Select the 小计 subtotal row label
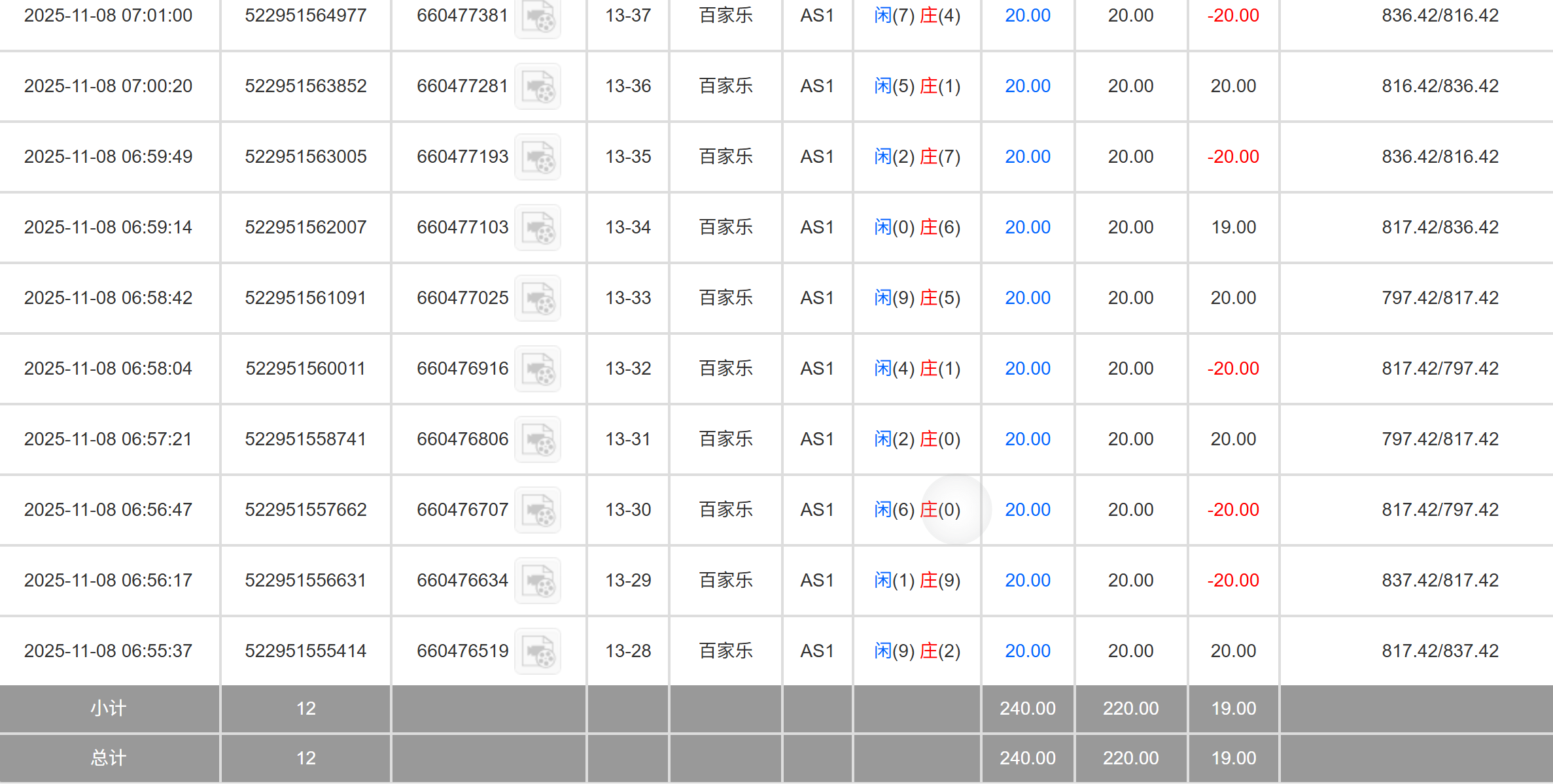 (109, 709)
